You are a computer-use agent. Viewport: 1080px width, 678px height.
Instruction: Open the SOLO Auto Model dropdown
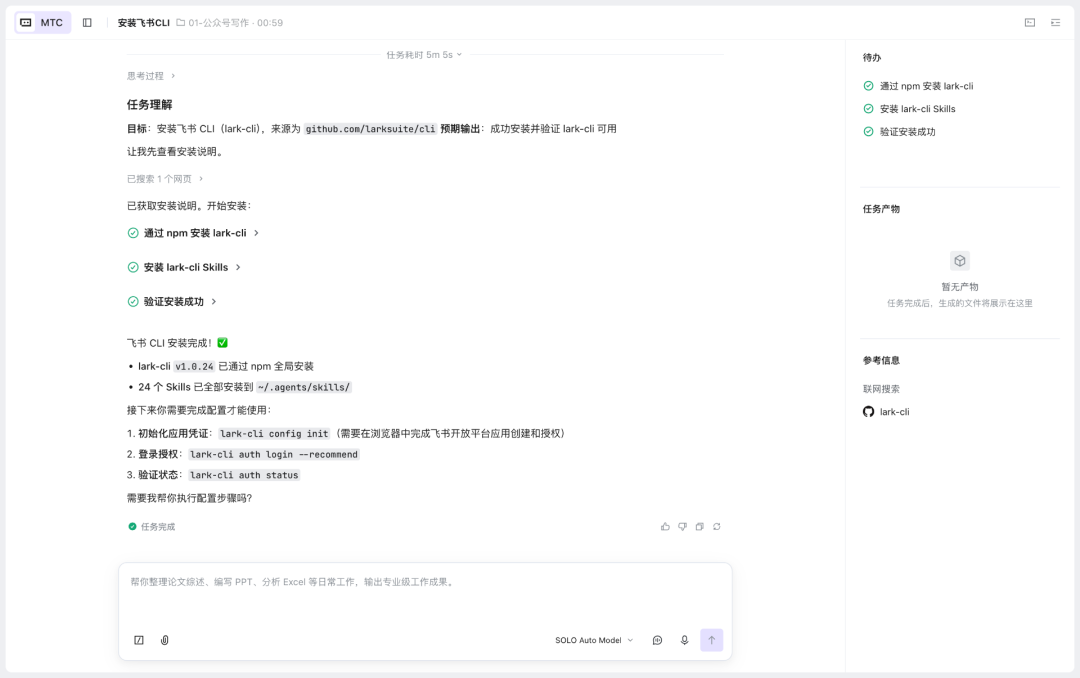594,640
